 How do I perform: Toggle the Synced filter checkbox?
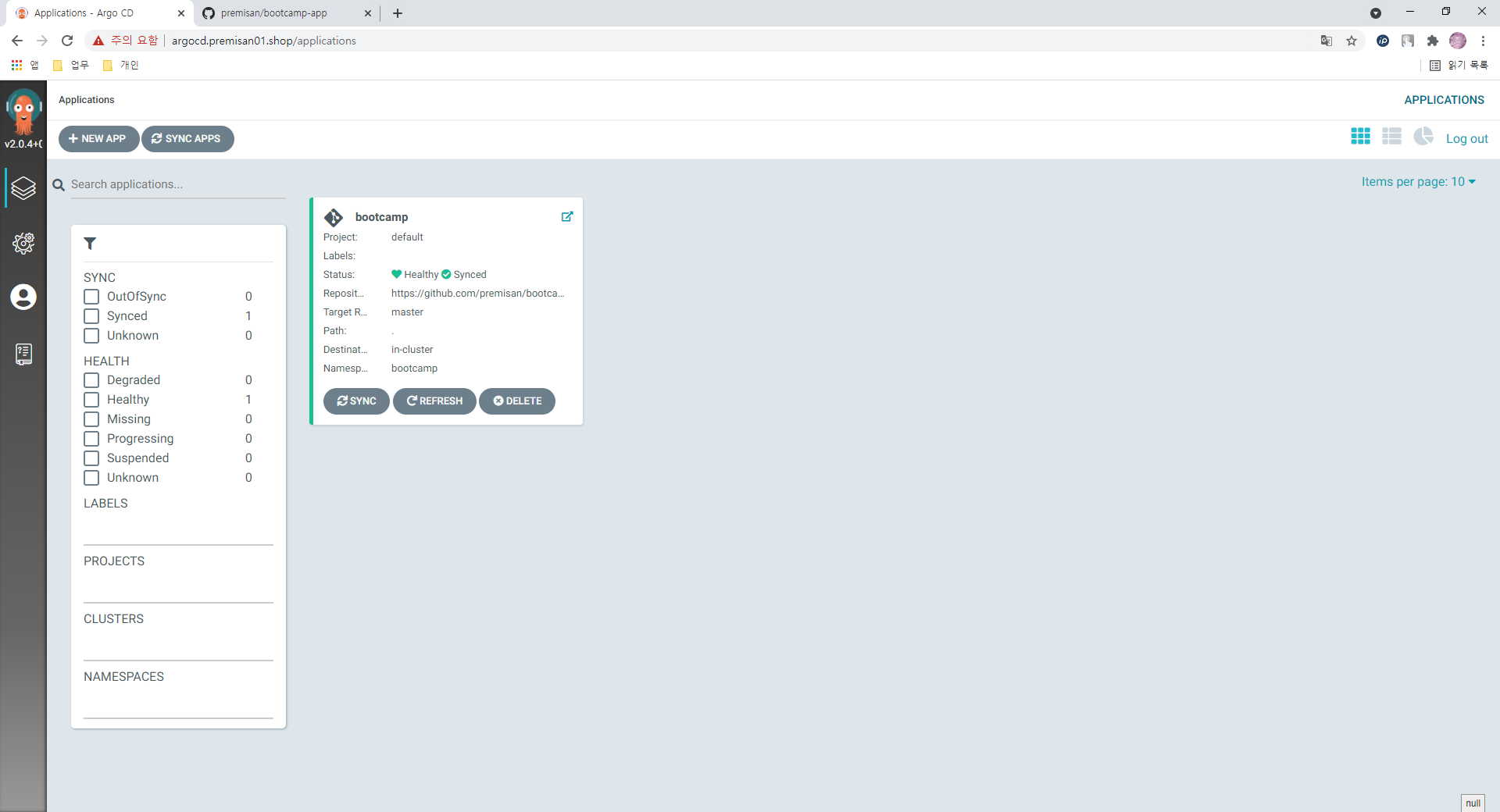pyautogui.click(x=91, y=316)
